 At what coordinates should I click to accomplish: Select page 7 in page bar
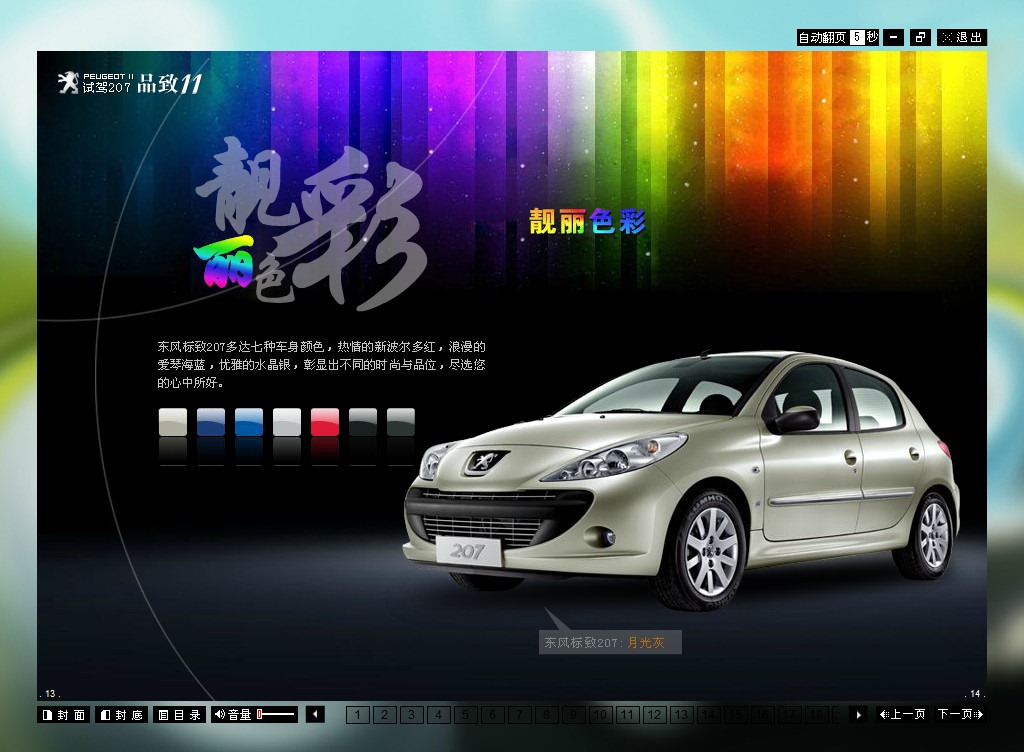coord(520,715)
